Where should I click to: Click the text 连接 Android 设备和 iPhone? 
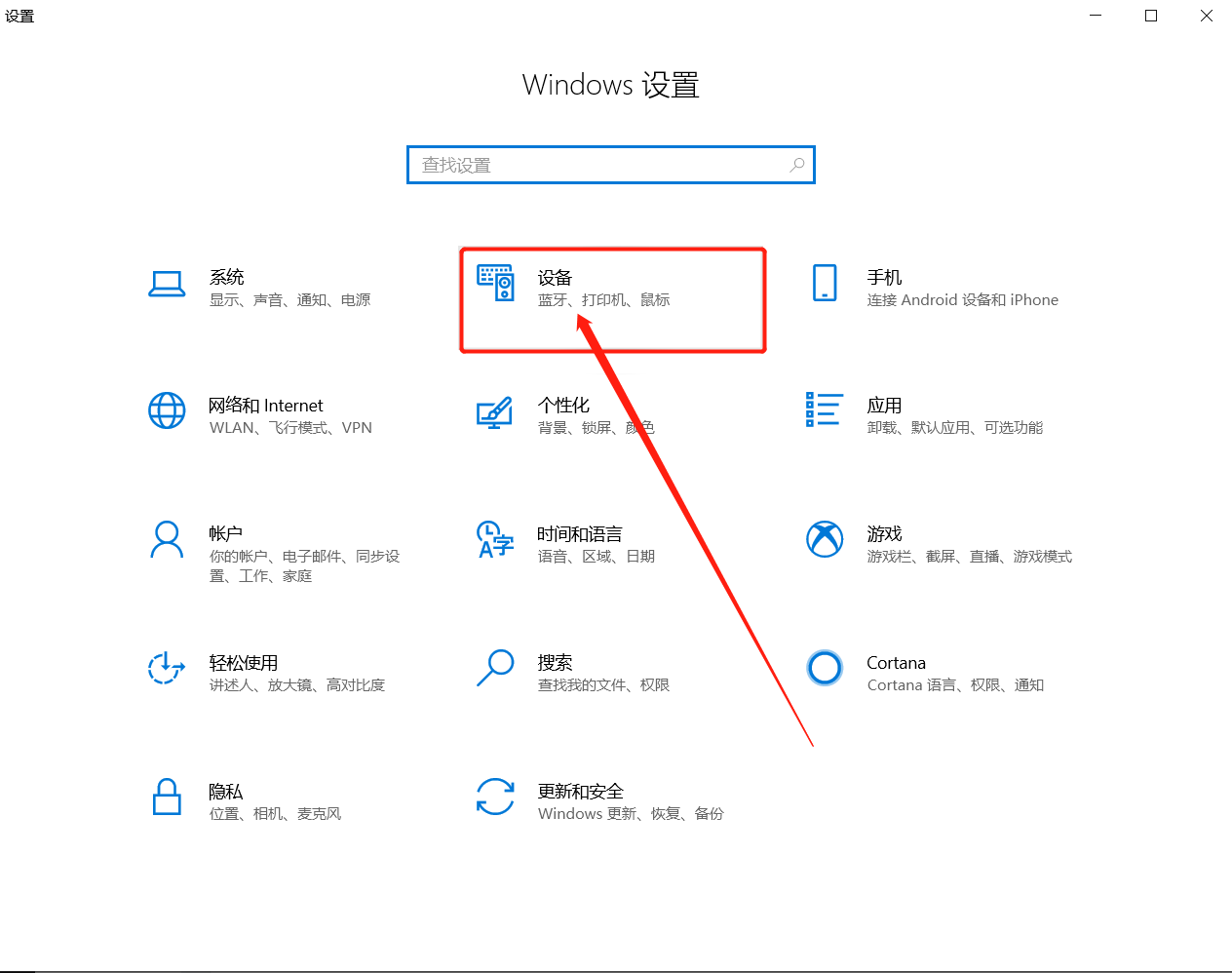pyautogui.click(x=963, y=300)
